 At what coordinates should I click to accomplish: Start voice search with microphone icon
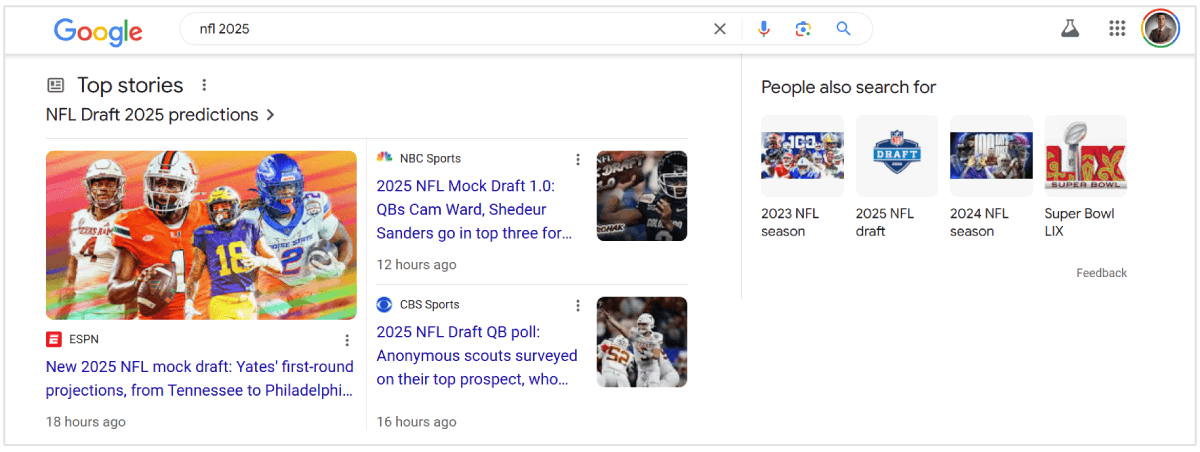point(764,29)
